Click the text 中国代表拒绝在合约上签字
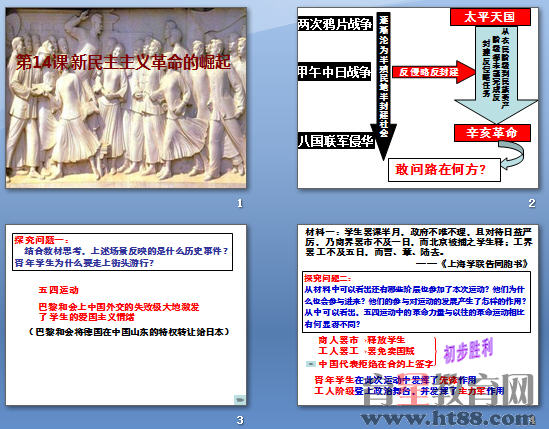 click(376, 364)
